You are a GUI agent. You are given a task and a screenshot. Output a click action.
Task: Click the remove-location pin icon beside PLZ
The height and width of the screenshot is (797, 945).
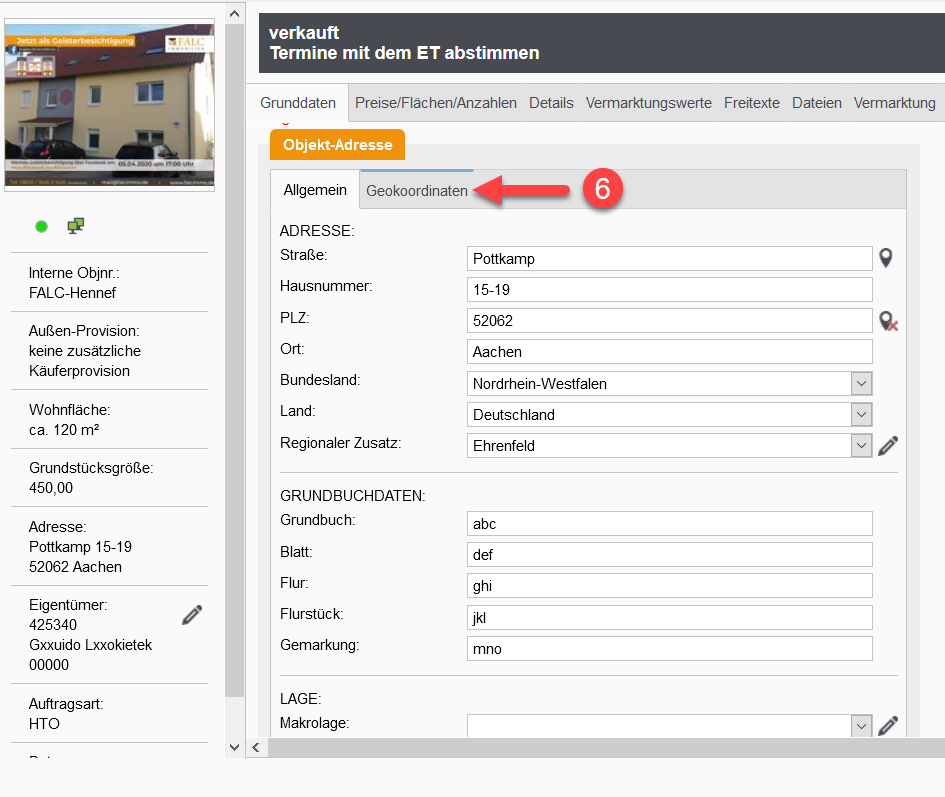(x=887, y=321)
